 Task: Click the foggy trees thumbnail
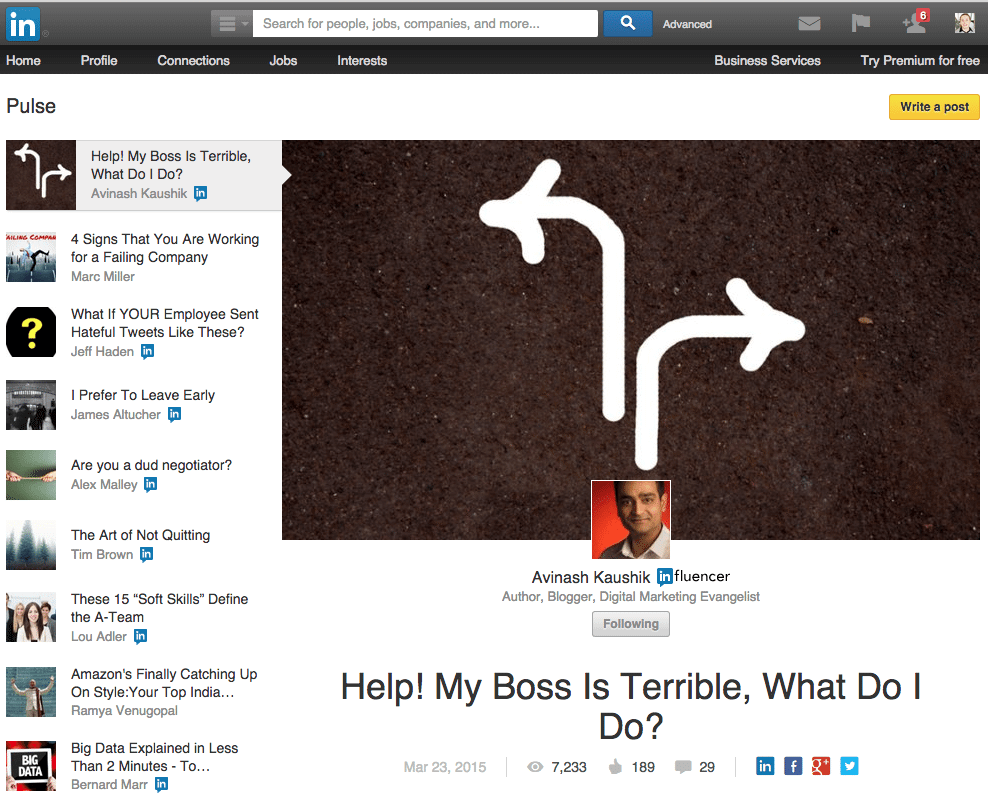coord(31,545)
